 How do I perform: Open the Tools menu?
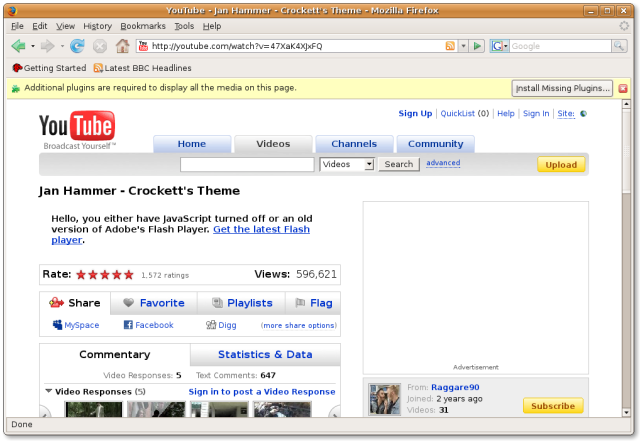pos(184,26)
